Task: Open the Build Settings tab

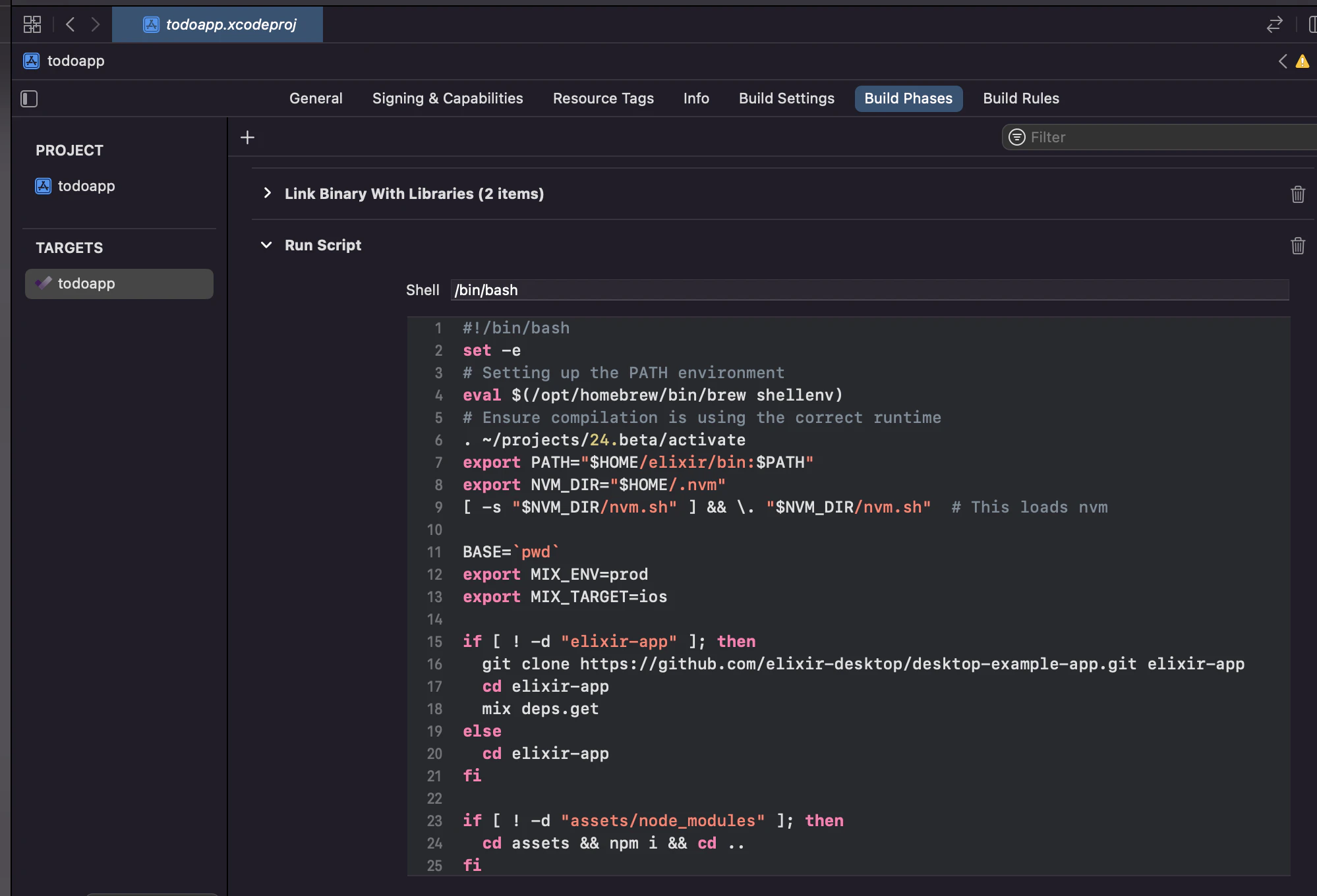Action: [x=786, y=98]
